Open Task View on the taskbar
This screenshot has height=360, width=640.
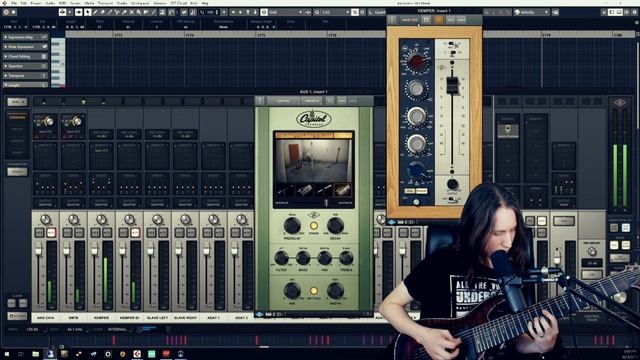pyautogui.click(x=21, y=354)
